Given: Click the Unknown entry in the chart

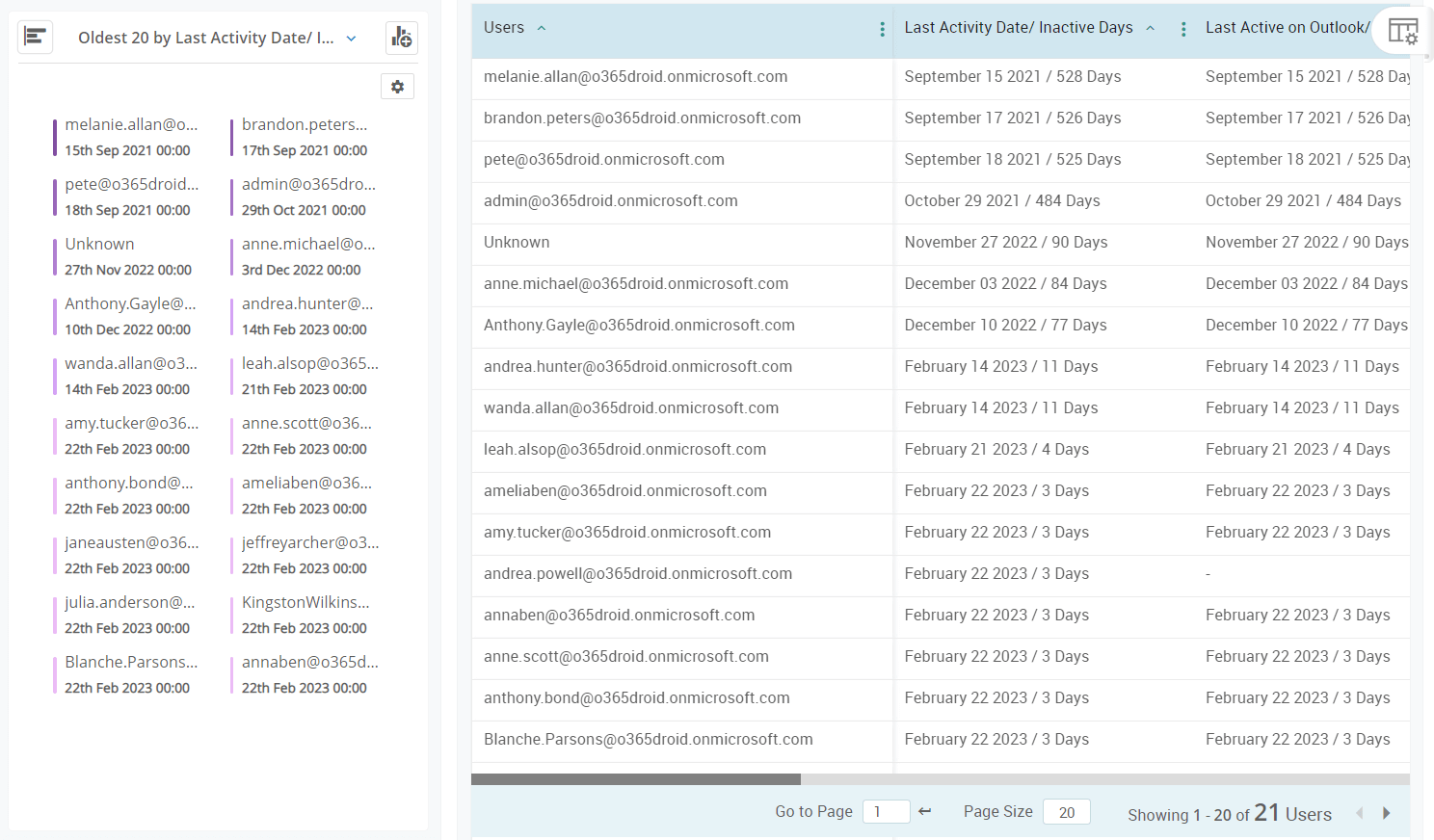Looking at the screenshot, I should coord(99,244).
